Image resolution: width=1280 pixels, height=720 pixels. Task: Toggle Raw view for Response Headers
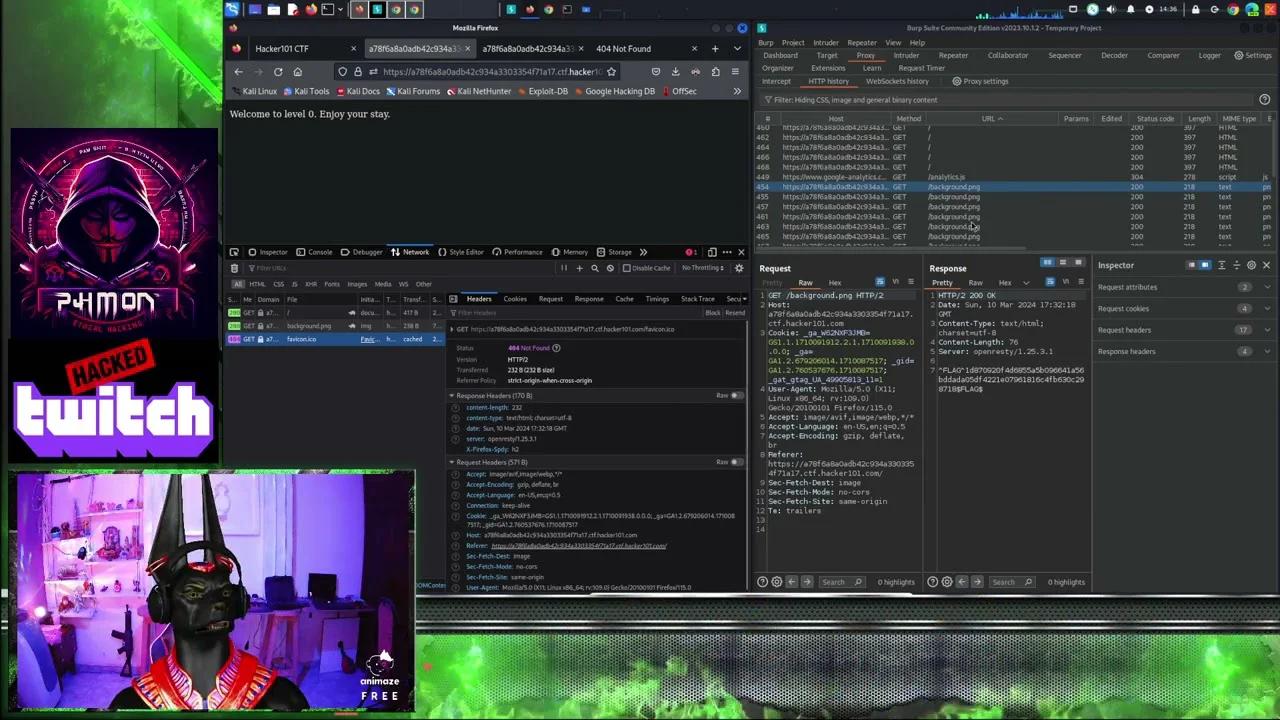point(736,396)
